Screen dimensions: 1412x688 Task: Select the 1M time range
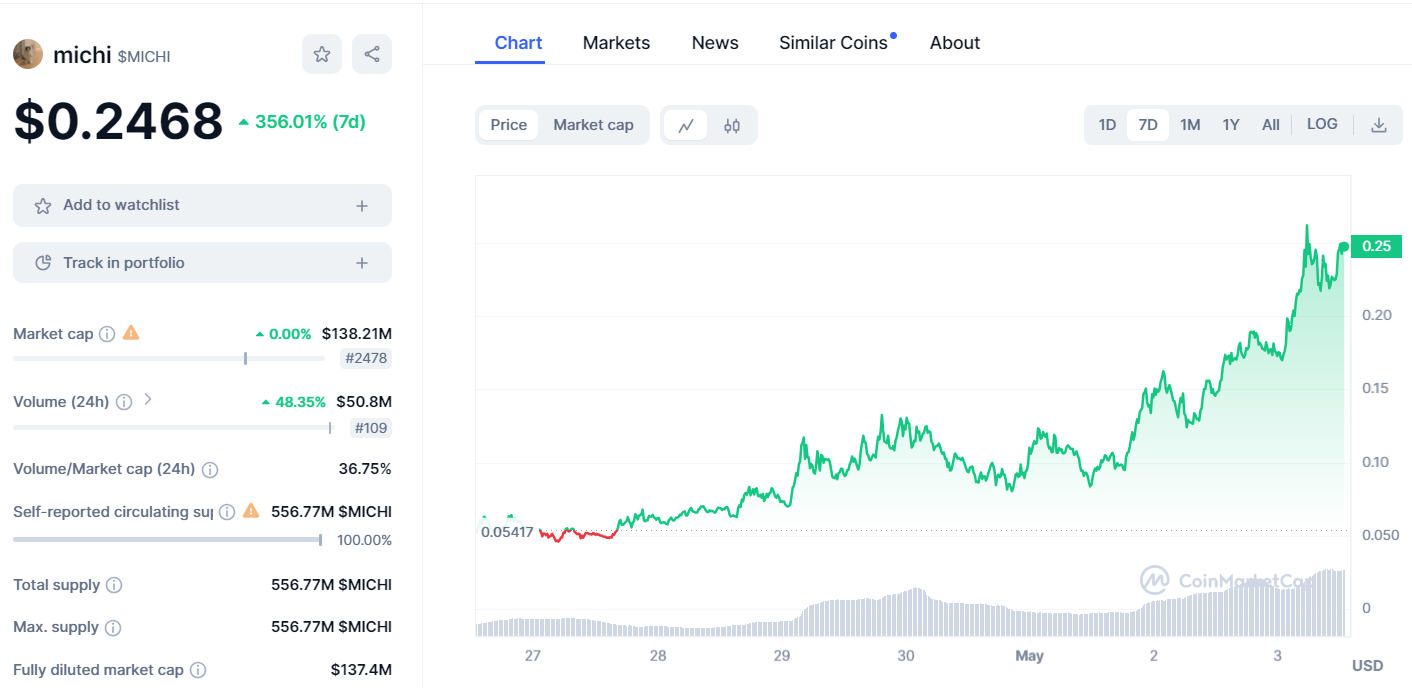coord(1190,125)
